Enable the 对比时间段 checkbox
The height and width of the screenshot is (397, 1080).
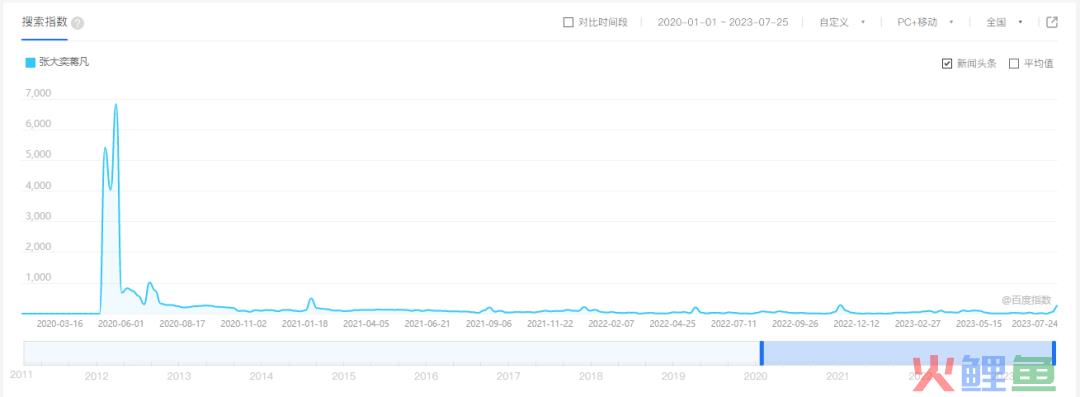point(568,22)
